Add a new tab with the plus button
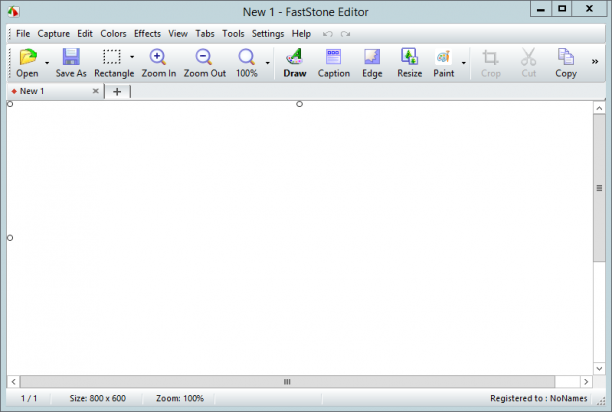Screen dimensions: 612x412 coord(117,92)
